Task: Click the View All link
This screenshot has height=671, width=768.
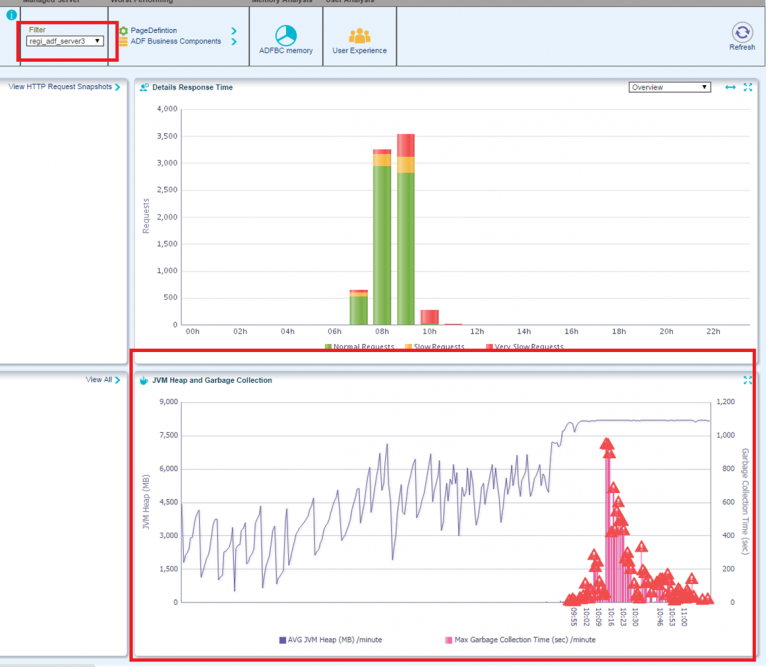Action: [102, 380]
